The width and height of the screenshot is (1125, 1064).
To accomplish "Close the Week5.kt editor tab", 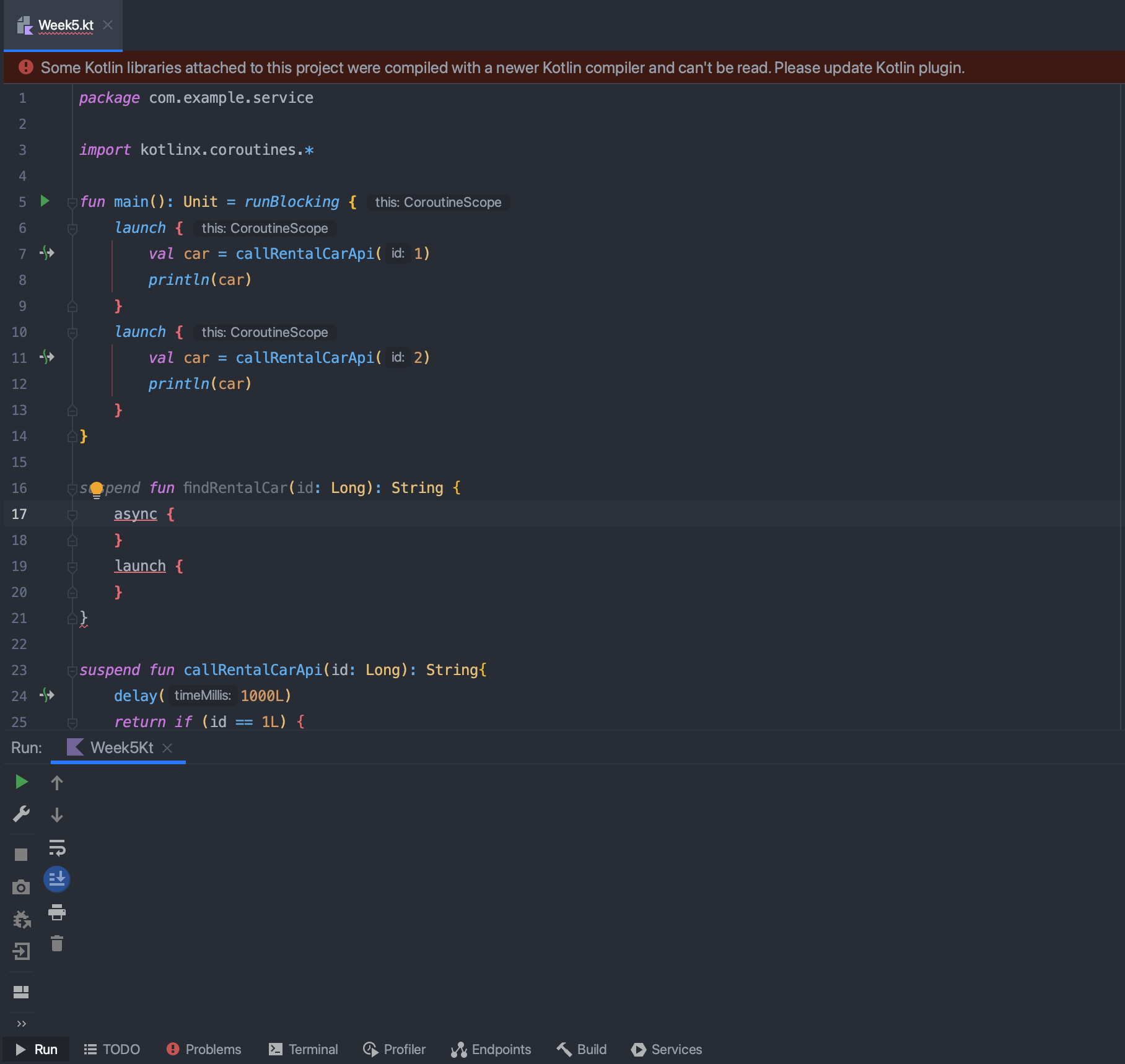I will click(108, 25).
